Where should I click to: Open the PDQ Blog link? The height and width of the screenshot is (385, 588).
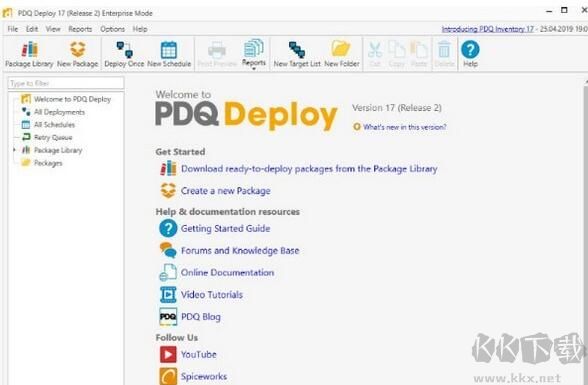pos(201,317)
